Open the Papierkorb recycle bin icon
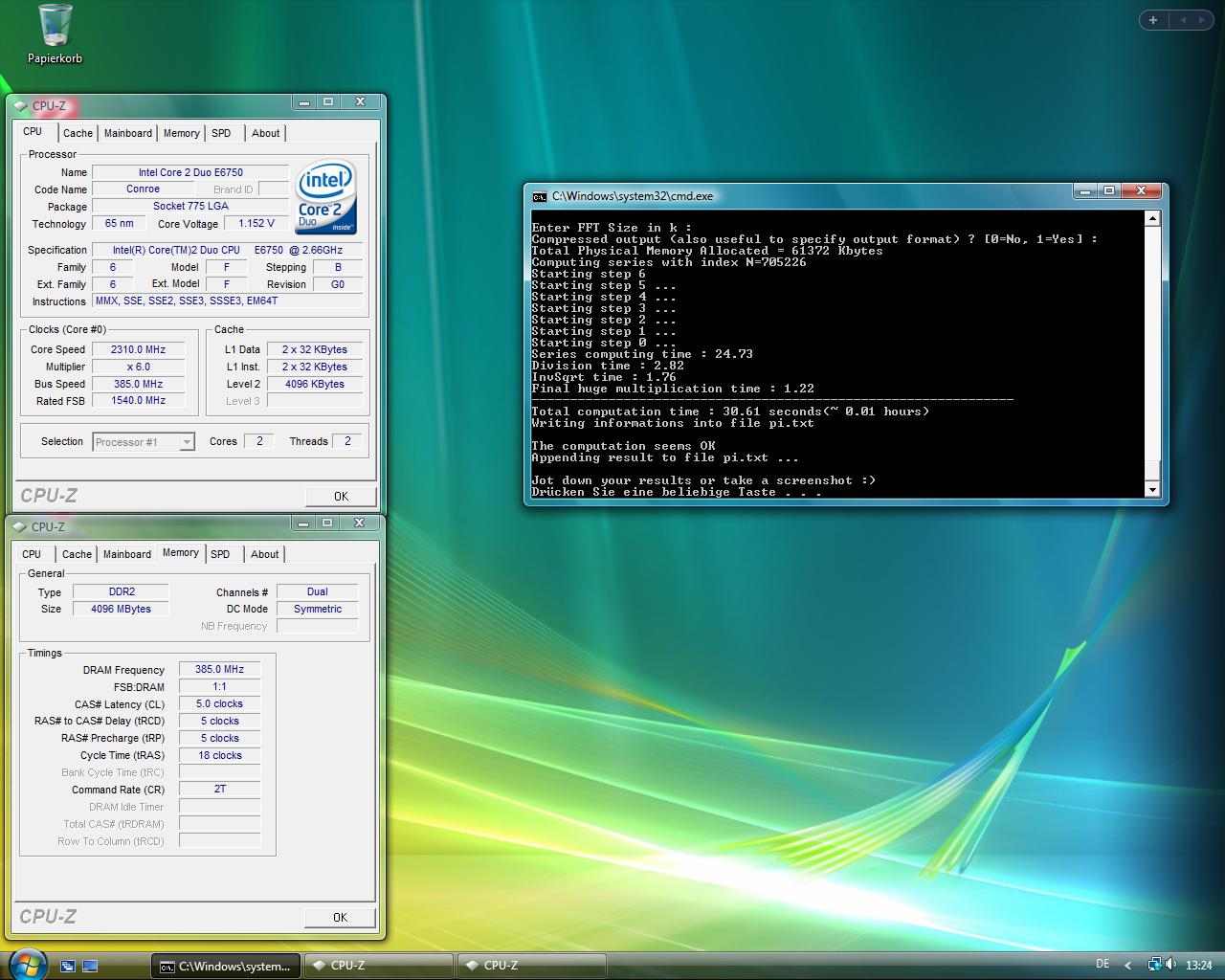1225x980 pixels. 55,34
